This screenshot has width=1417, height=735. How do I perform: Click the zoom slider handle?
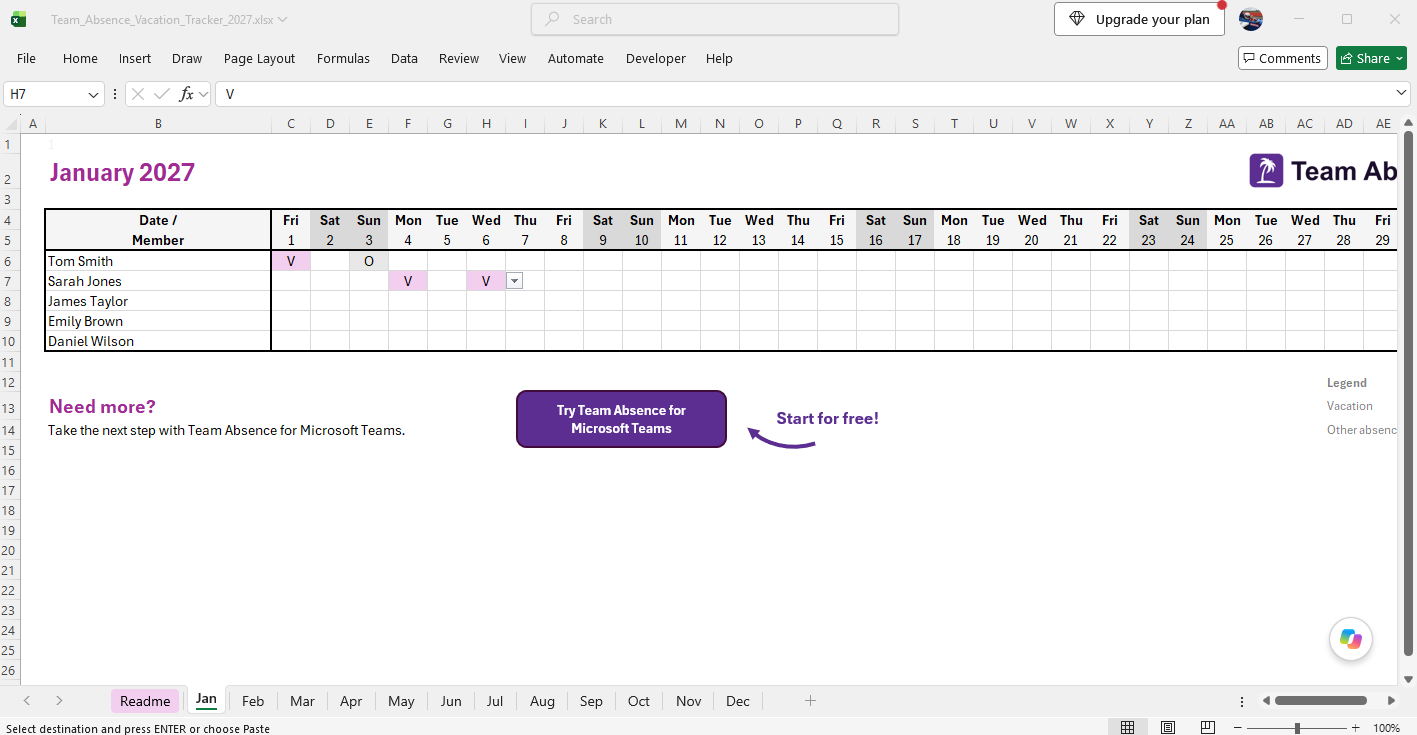pyautogui.click(x=1297, y=728)
